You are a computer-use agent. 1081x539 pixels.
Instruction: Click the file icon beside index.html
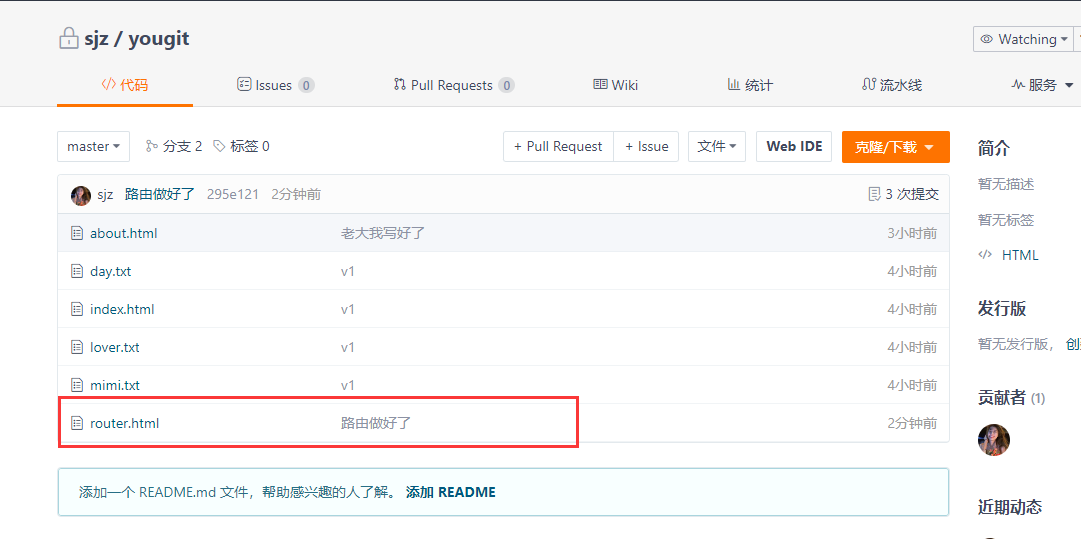[77, 309]
